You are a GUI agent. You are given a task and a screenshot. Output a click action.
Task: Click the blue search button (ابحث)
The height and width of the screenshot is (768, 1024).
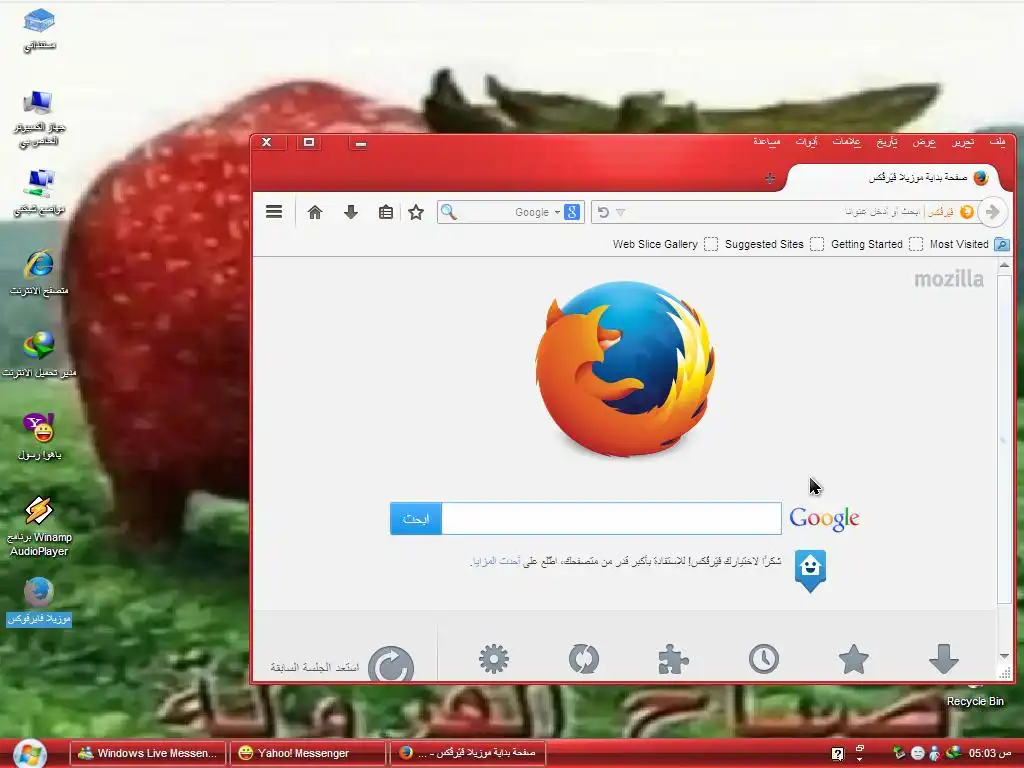[x=416, y=519]
